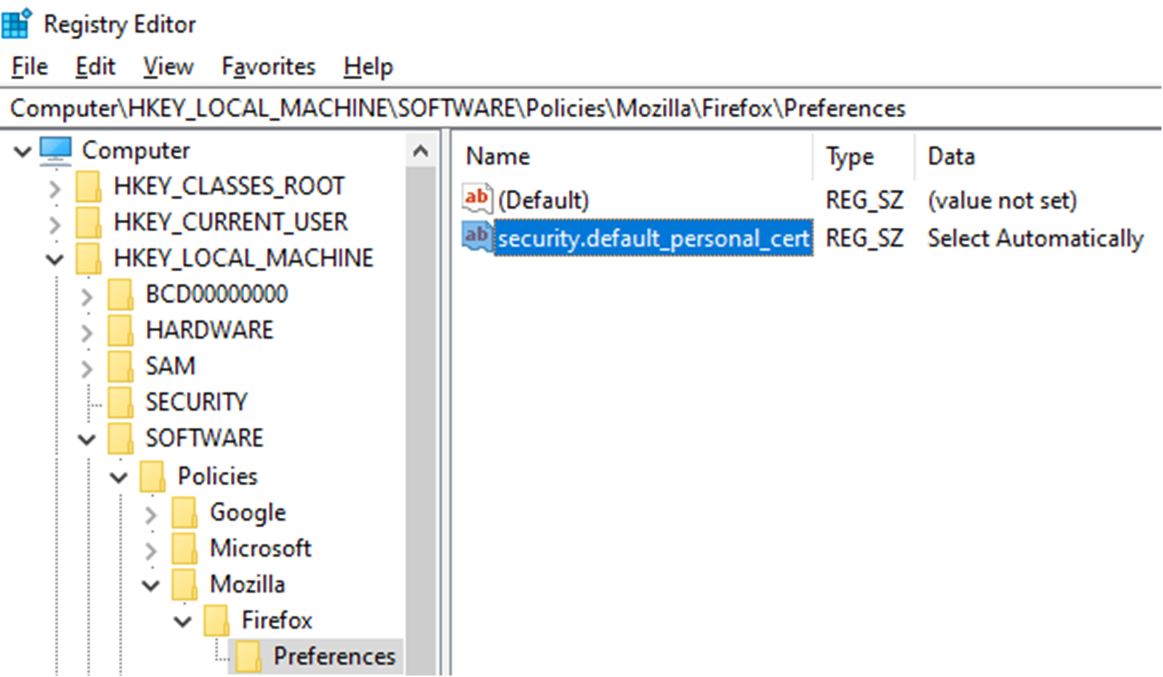Click the Registry Editor app icon
Viewport: 1163px width, 677px height.
point(16,23)
